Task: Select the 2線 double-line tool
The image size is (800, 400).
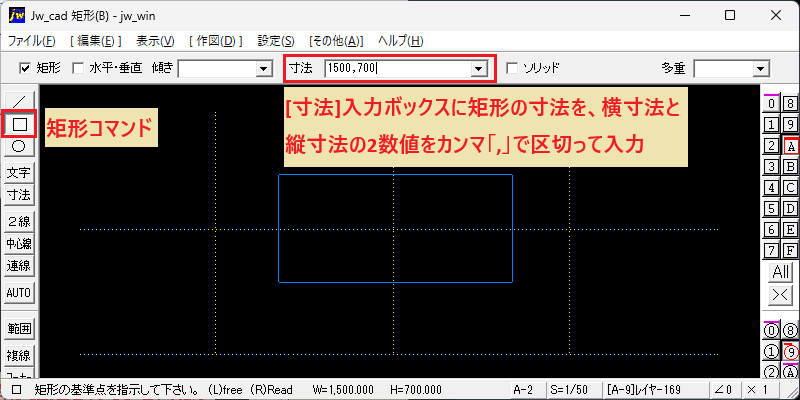Action: tap(19, 221)
